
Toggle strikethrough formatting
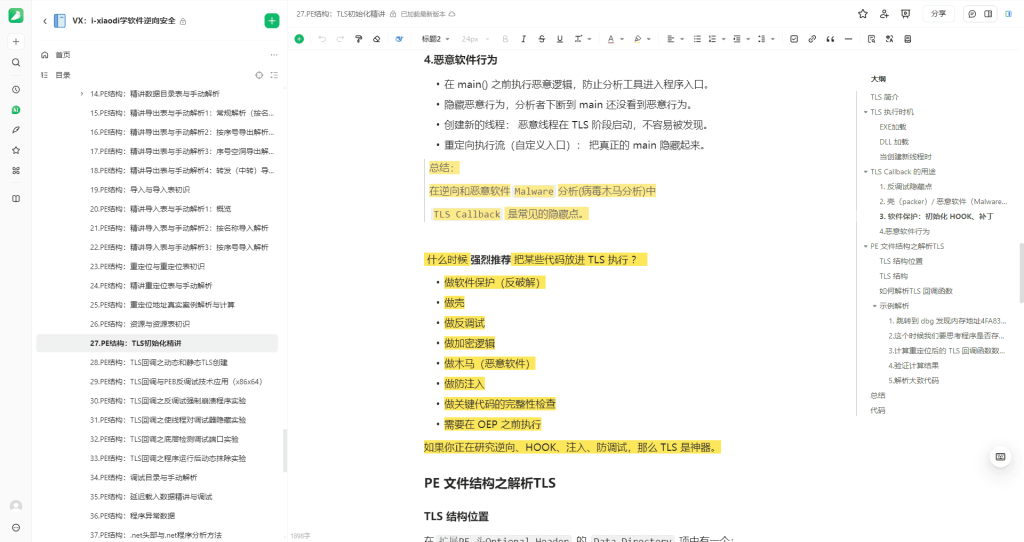click(x=541, y=39)
